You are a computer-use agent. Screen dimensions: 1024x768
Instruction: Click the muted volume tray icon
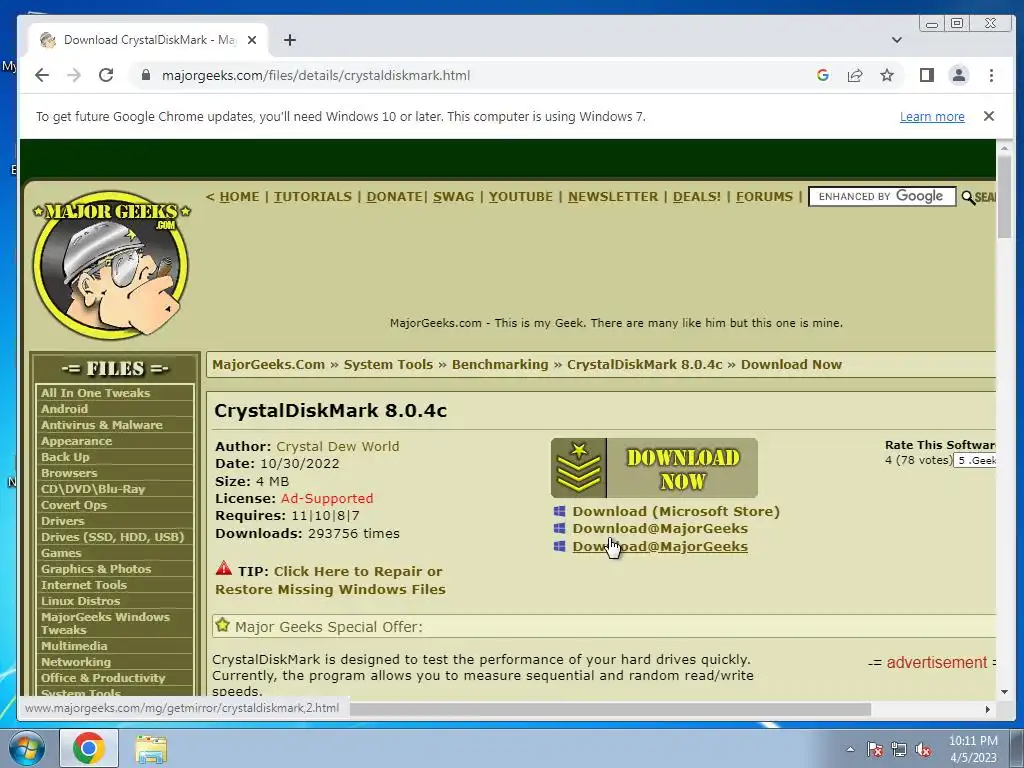(x=923, y=750)
